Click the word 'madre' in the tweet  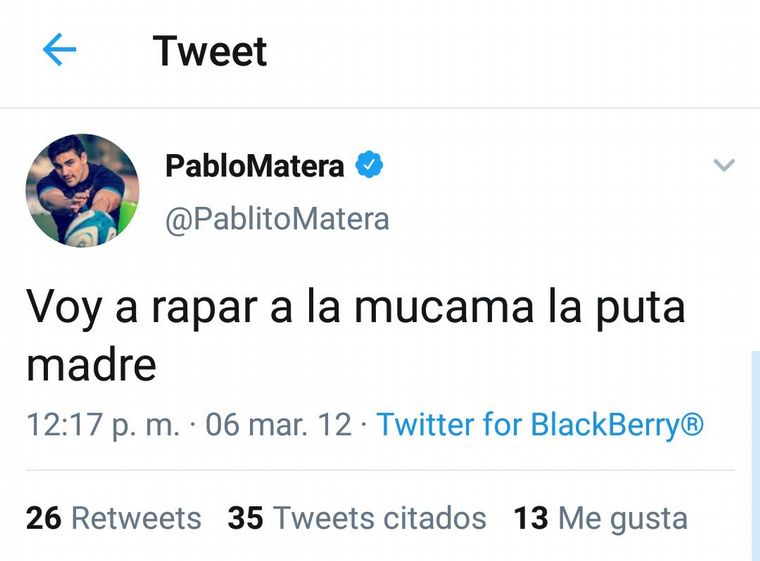91,365
